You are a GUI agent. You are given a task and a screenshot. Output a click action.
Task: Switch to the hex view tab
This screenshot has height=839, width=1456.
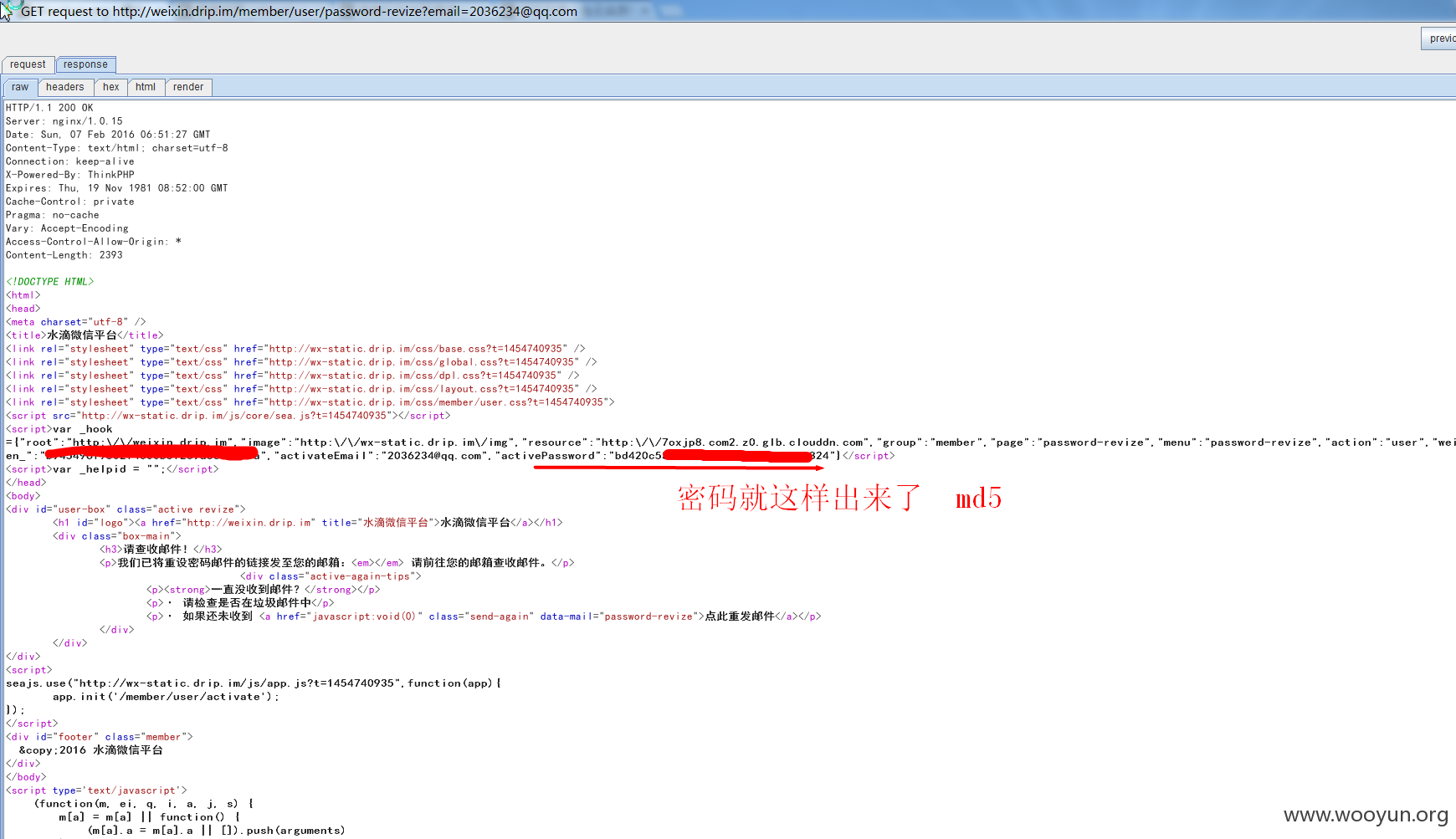(x=110, y=87)
